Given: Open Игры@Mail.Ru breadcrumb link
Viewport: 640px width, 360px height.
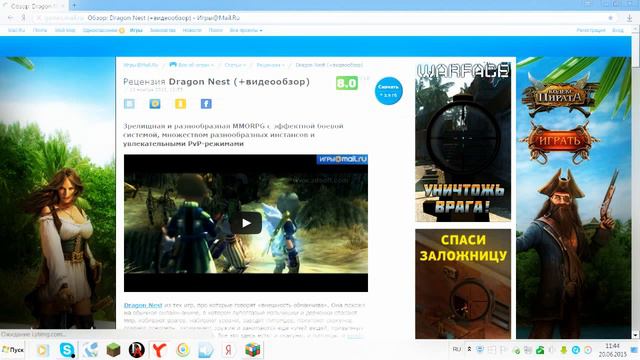Looking at the screenshot, I should point(141,65).
